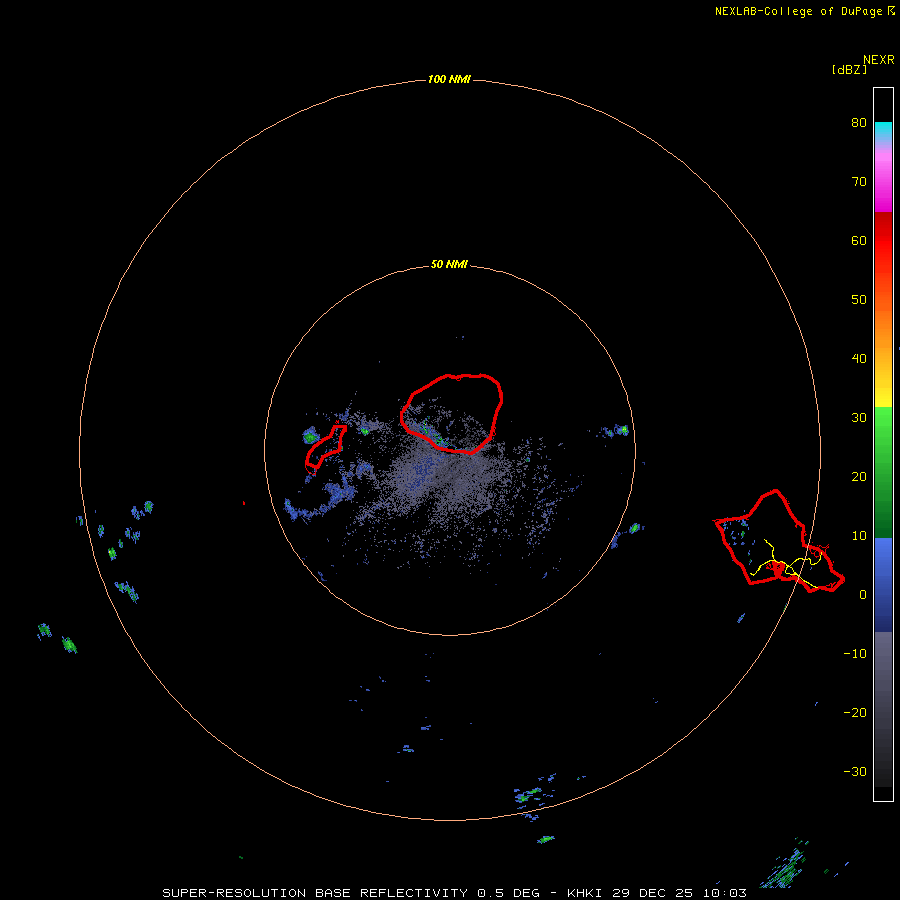Click the 10 dBZ scale value

(x=859, y=536)
